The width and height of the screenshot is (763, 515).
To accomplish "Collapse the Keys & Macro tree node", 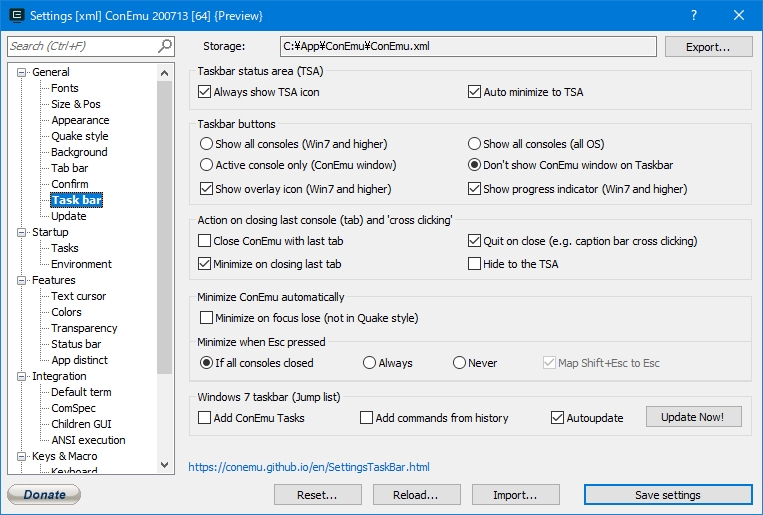I will [x=21, y=456].
